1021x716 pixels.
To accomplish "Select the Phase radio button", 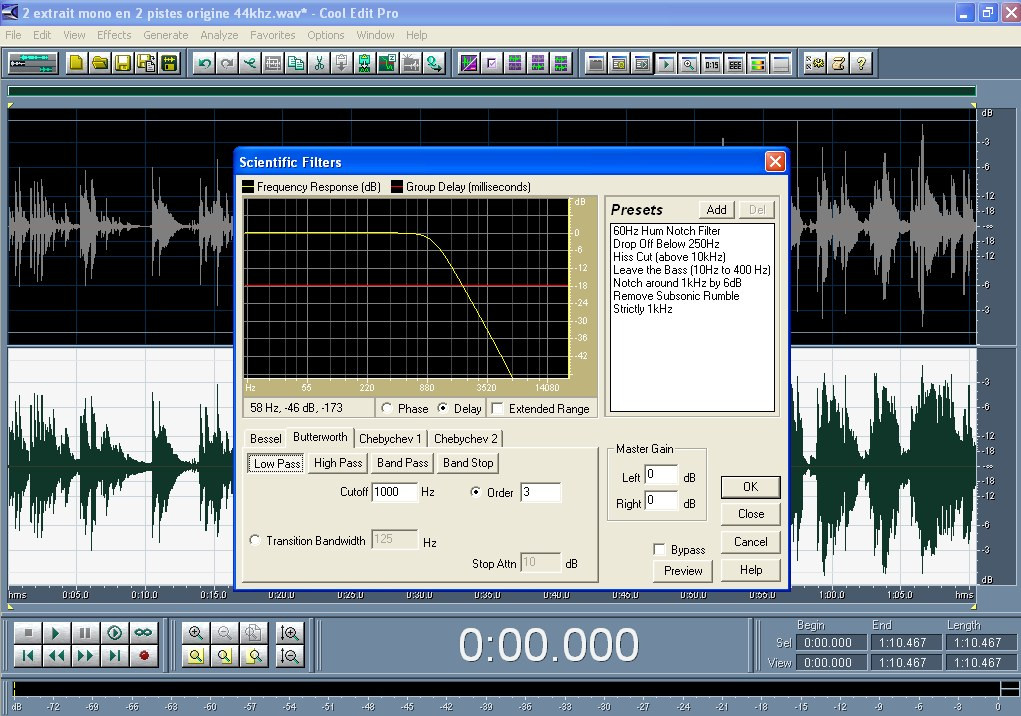I will click(x=386, y=409).
